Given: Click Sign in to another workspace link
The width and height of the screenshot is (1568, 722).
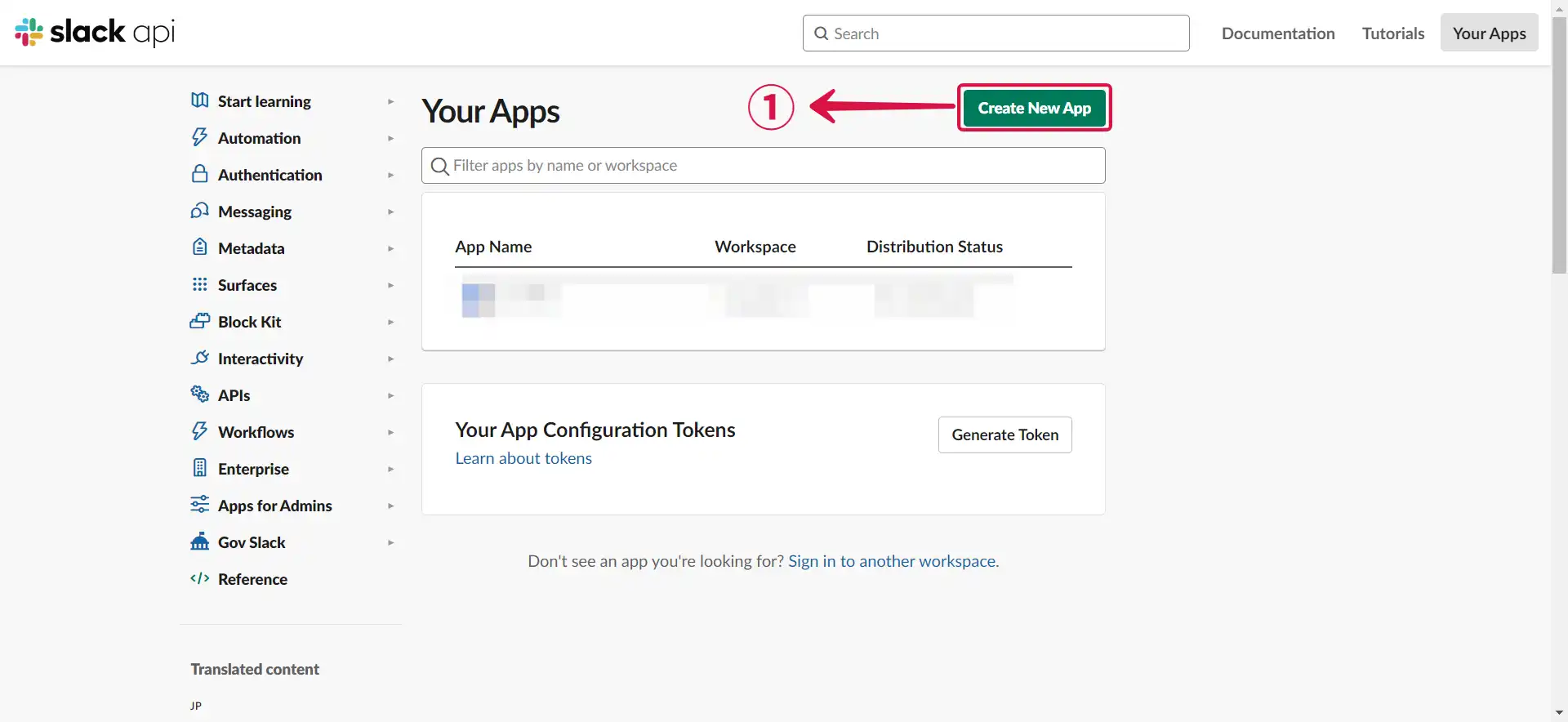Looking at the screenshot, I should [x=893, y=561].
